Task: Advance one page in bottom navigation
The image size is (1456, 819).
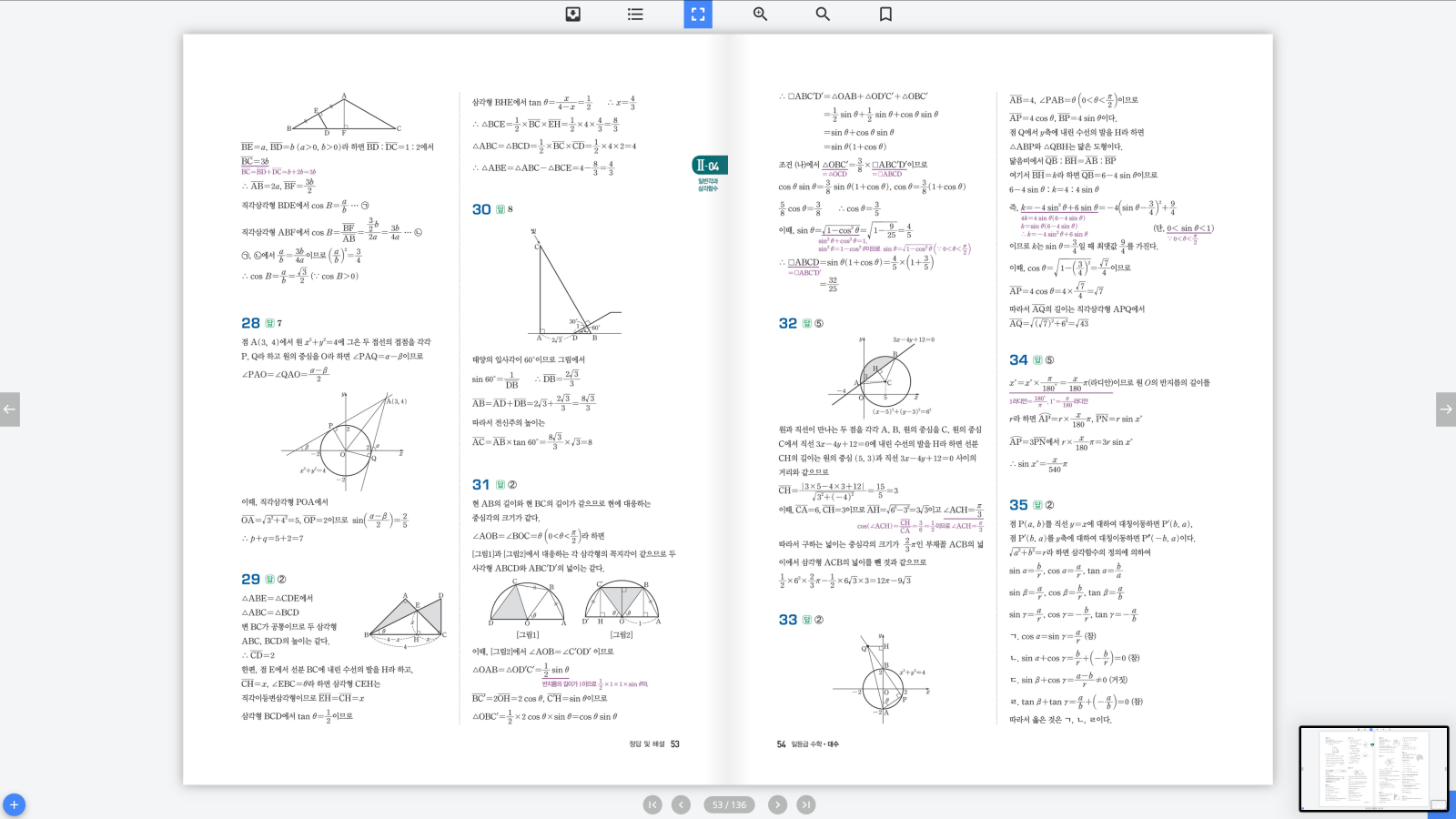Action: (777, 804)
